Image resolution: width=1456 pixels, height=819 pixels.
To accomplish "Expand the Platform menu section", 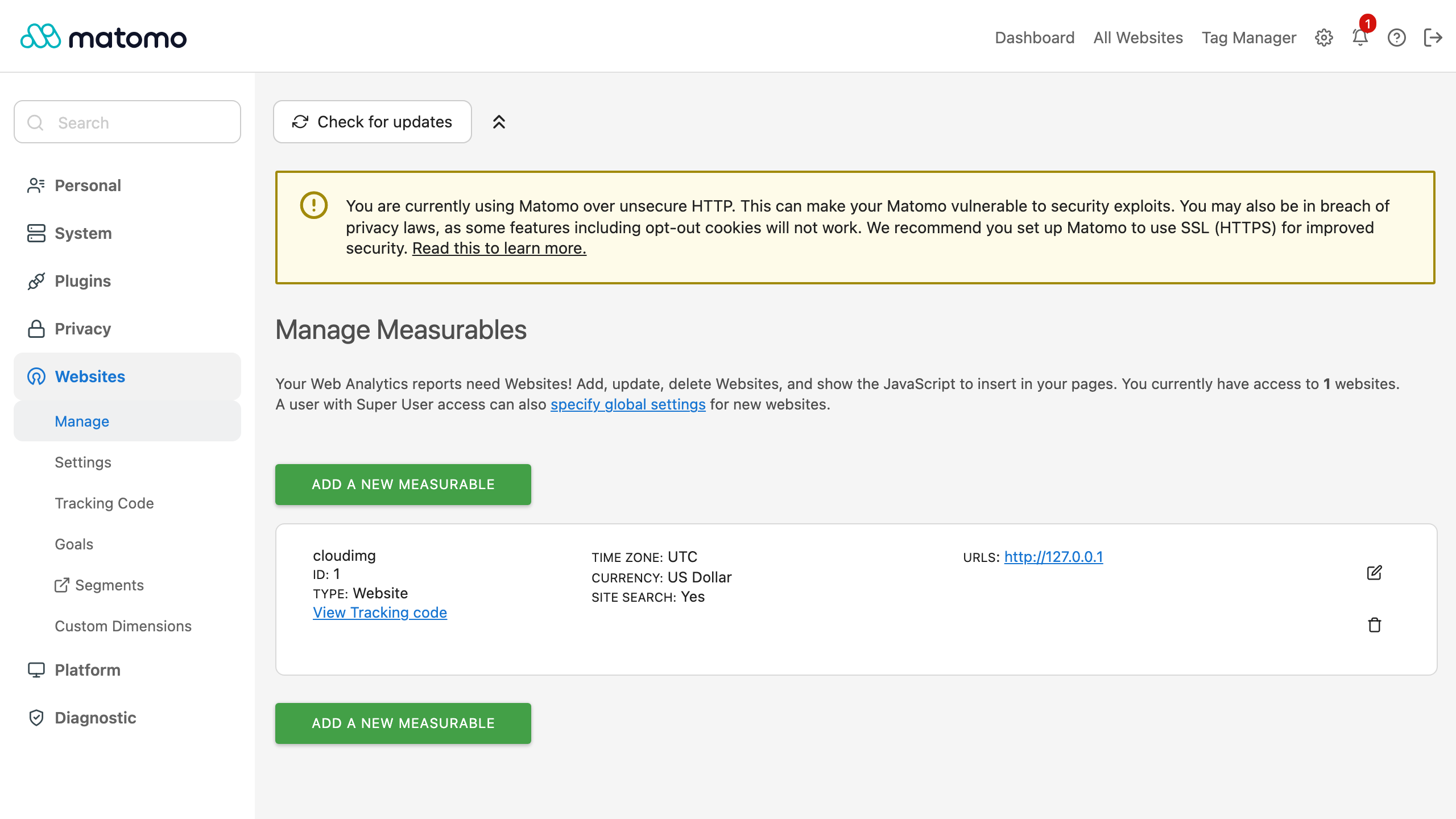I will coord(127,670).
